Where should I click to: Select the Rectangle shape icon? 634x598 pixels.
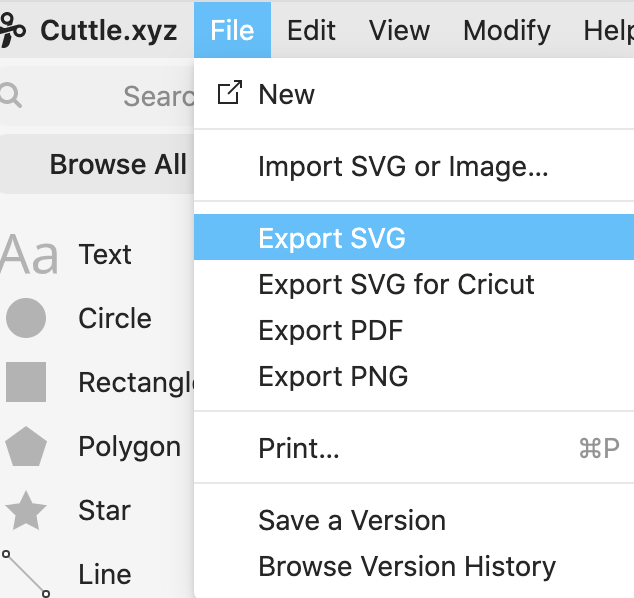tap(26, 382)
